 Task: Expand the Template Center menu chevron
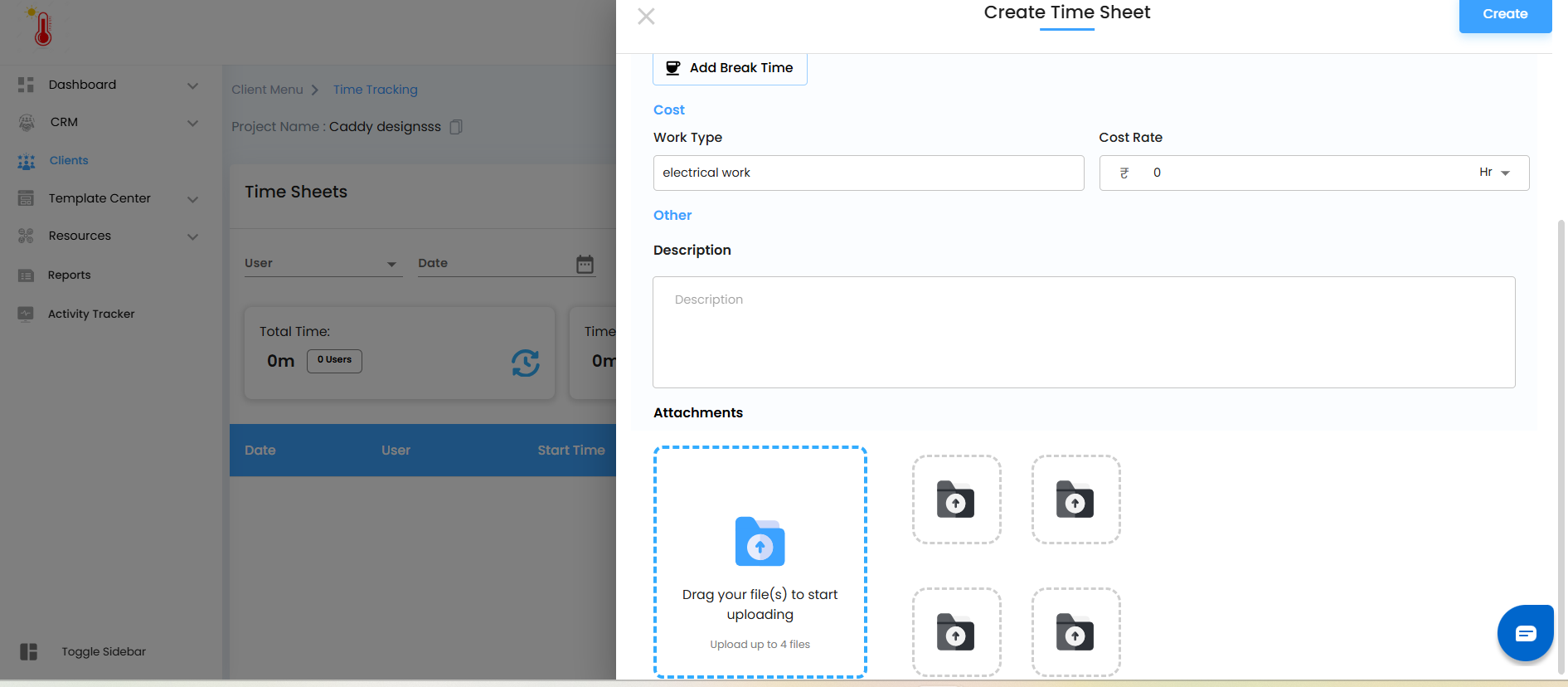(192, 199)
